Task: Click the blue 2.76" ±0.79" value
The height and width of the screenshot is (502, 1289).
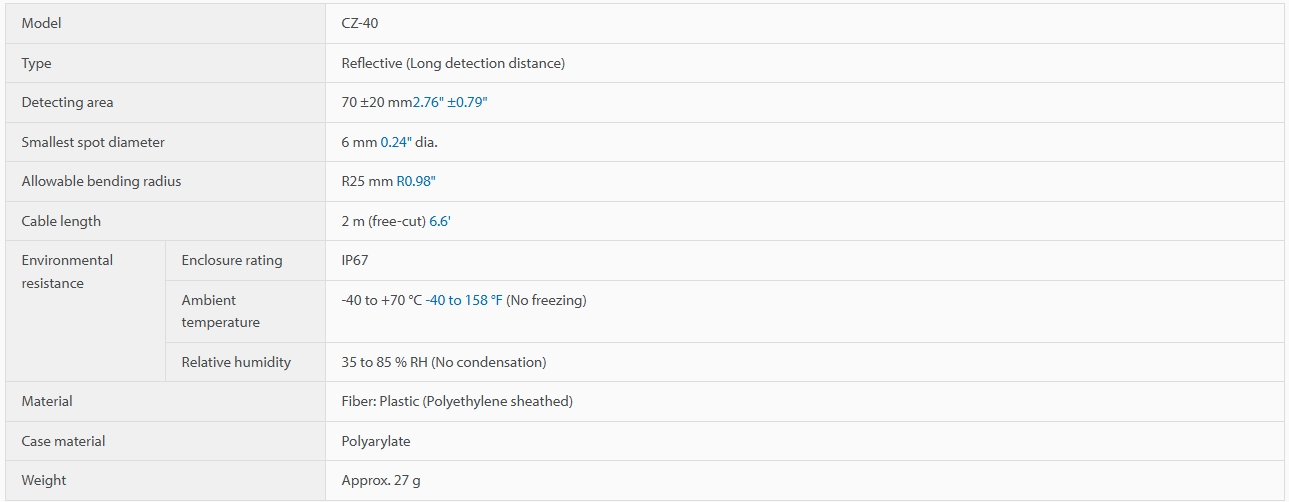Action: click(450, 102)
